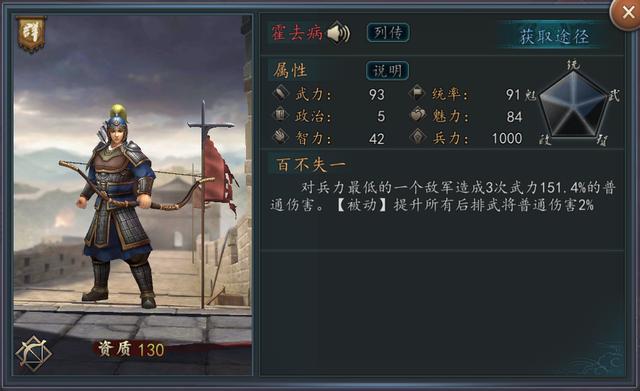Open 获取途径 acquisition routes
640x391 pixels.
tap(554, 36)
